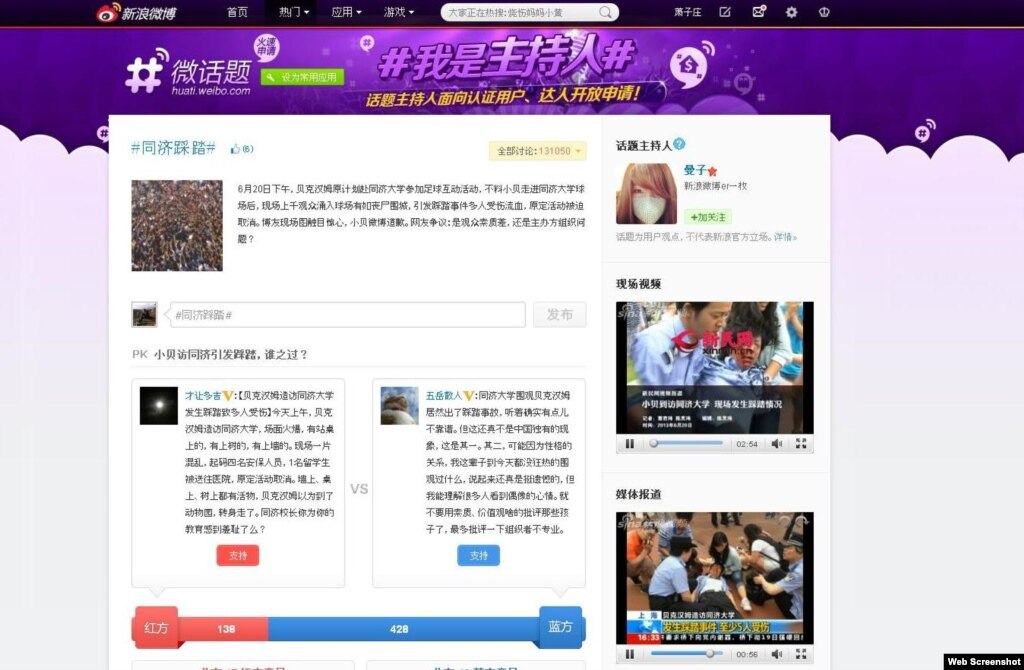Open the 热门 dropdown menu
Image resolution: width=1024 pixels, height=670 pixels.
coord(293,12)
